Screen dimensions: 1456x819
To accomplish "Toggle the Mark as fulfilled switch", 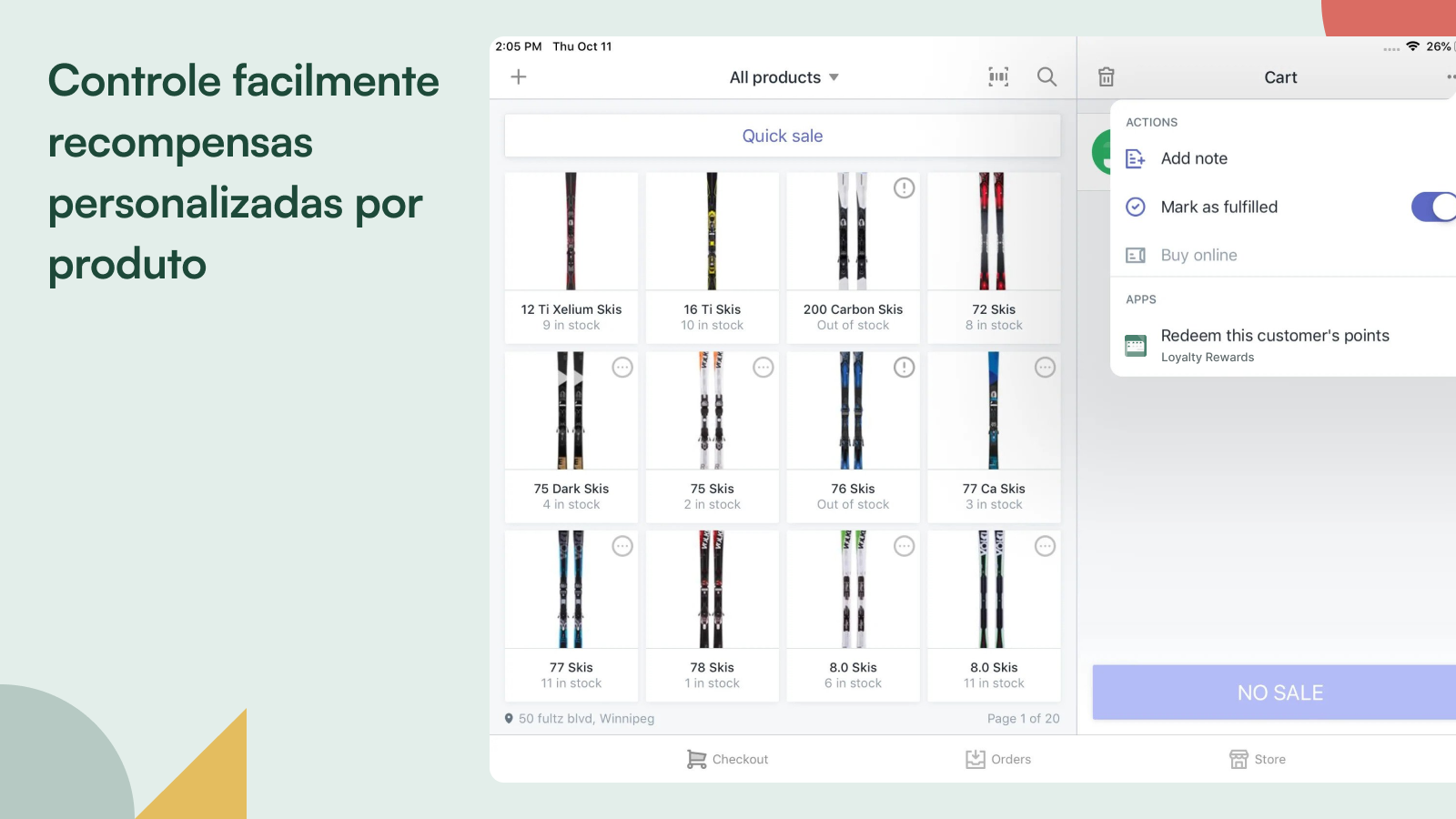I will point(1434,207).
